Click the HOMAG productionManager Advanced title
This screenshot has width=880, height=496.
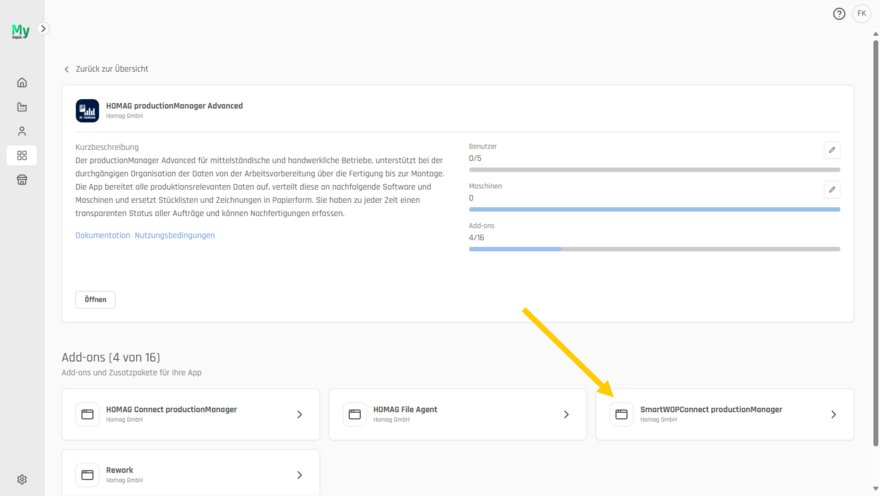point(175,105)
